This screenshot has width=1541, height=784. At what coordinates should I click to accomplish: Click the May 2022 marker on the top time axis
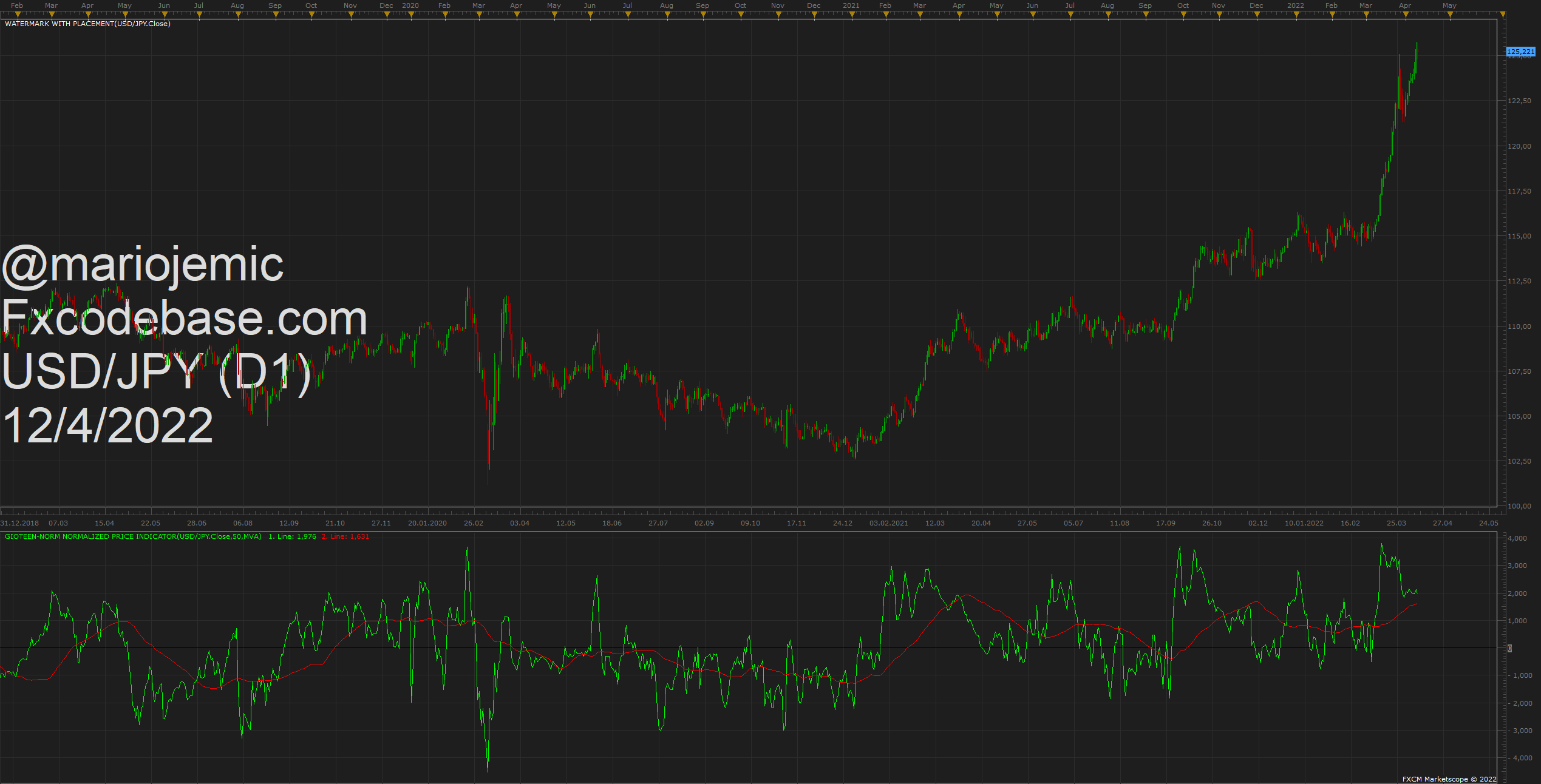point(1450,15)
